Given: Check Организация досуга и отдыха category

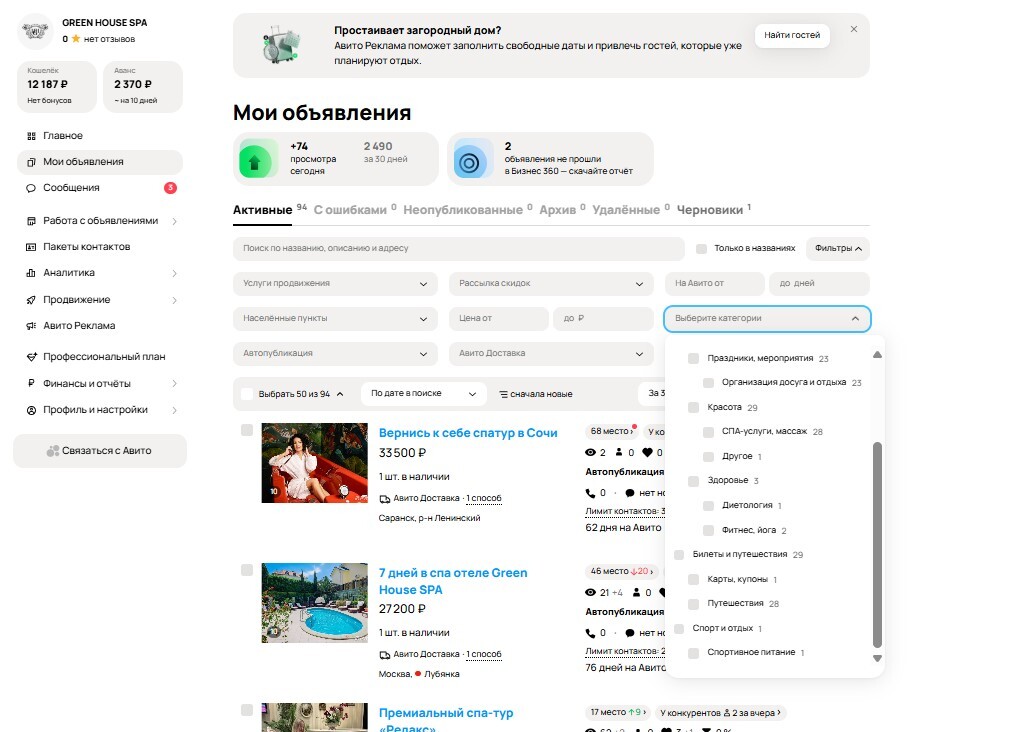Looking at the screenshot, I should 708,382.
